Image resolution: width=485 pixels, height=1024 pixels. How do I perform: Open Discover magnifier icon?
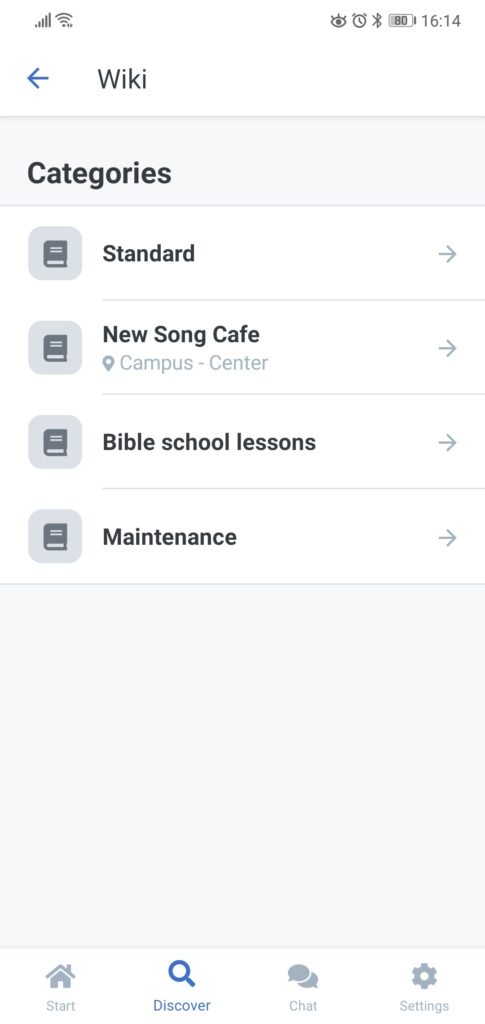coord(181,974)
